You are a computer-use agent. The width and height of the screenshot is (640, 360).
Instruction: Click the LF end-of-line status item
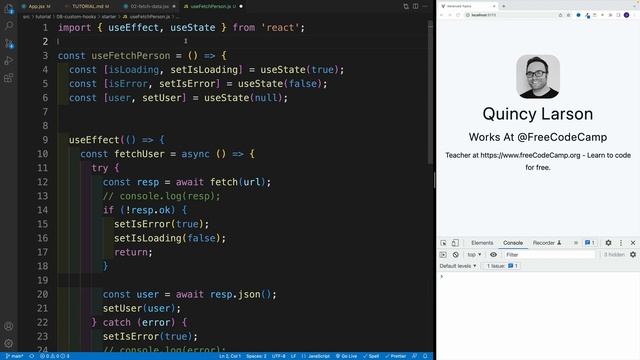tap(293, 356)
